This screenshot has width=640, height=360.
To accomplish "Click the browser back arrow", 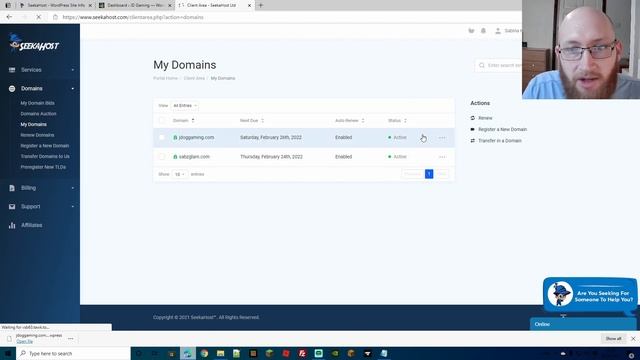I will 9,17.
